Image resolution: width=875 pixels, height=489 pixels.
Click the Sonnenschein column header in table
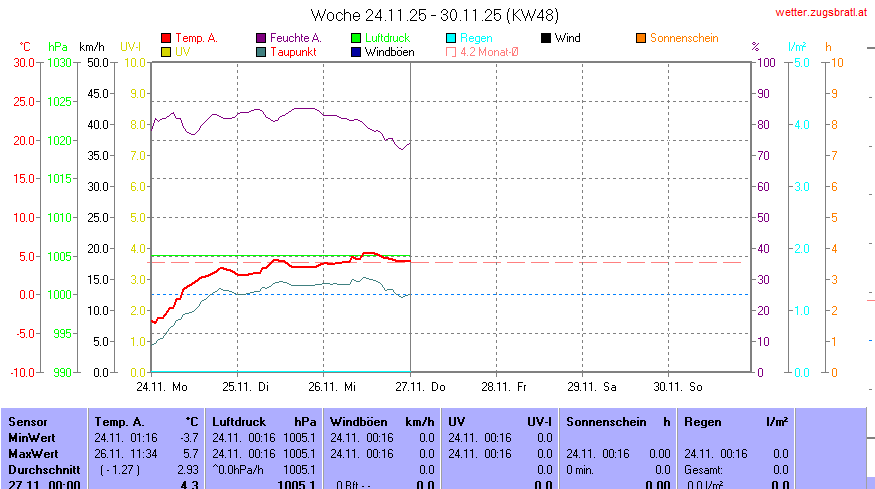pos(603,422)
